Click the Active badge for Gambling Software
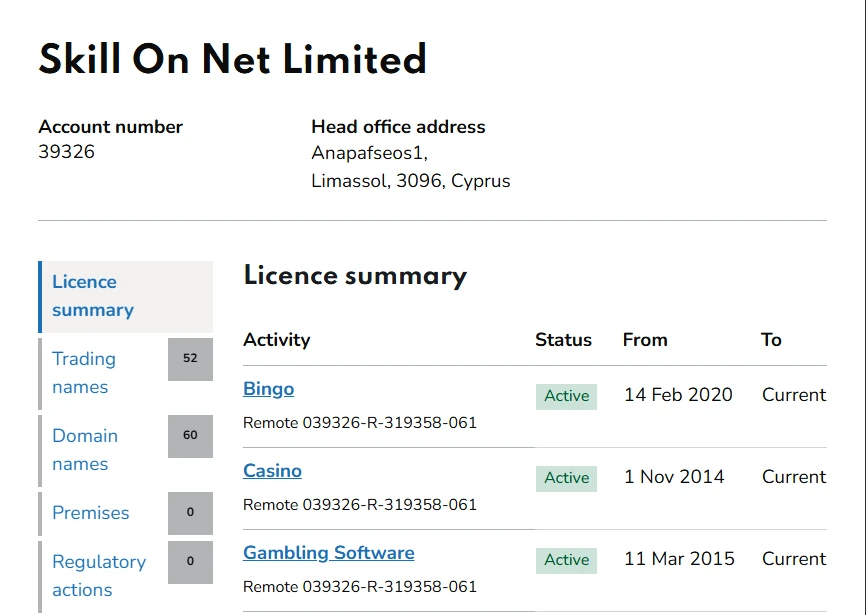This screenshot has height=615, width=866. [566, 560]
